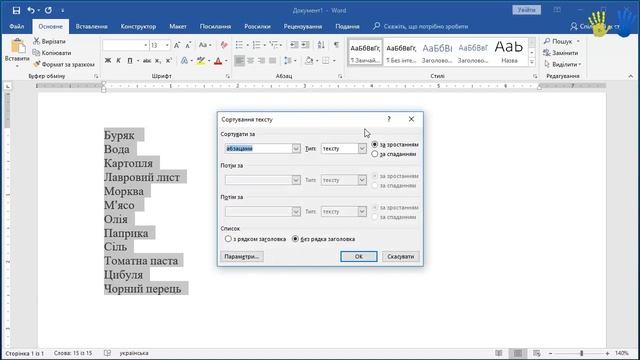Apply underline with the П button

click(130, 60)
